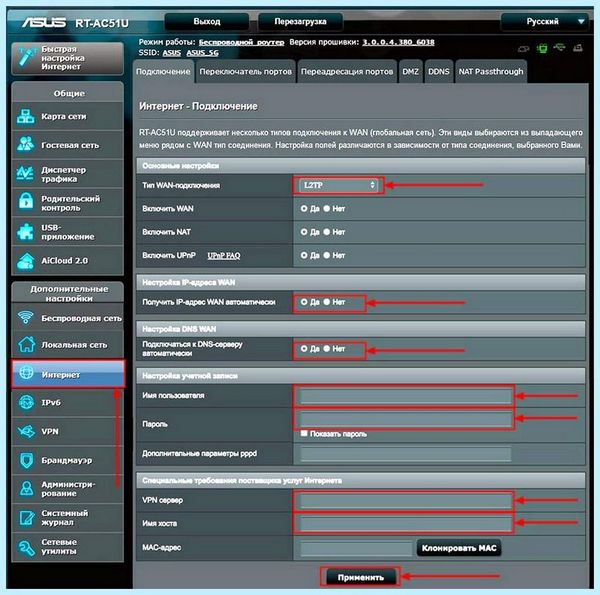Viewport: 600px width, 595px height.
Task: Focus the Дополнительные параметры pppd field
Action: (x=406, y=454)
